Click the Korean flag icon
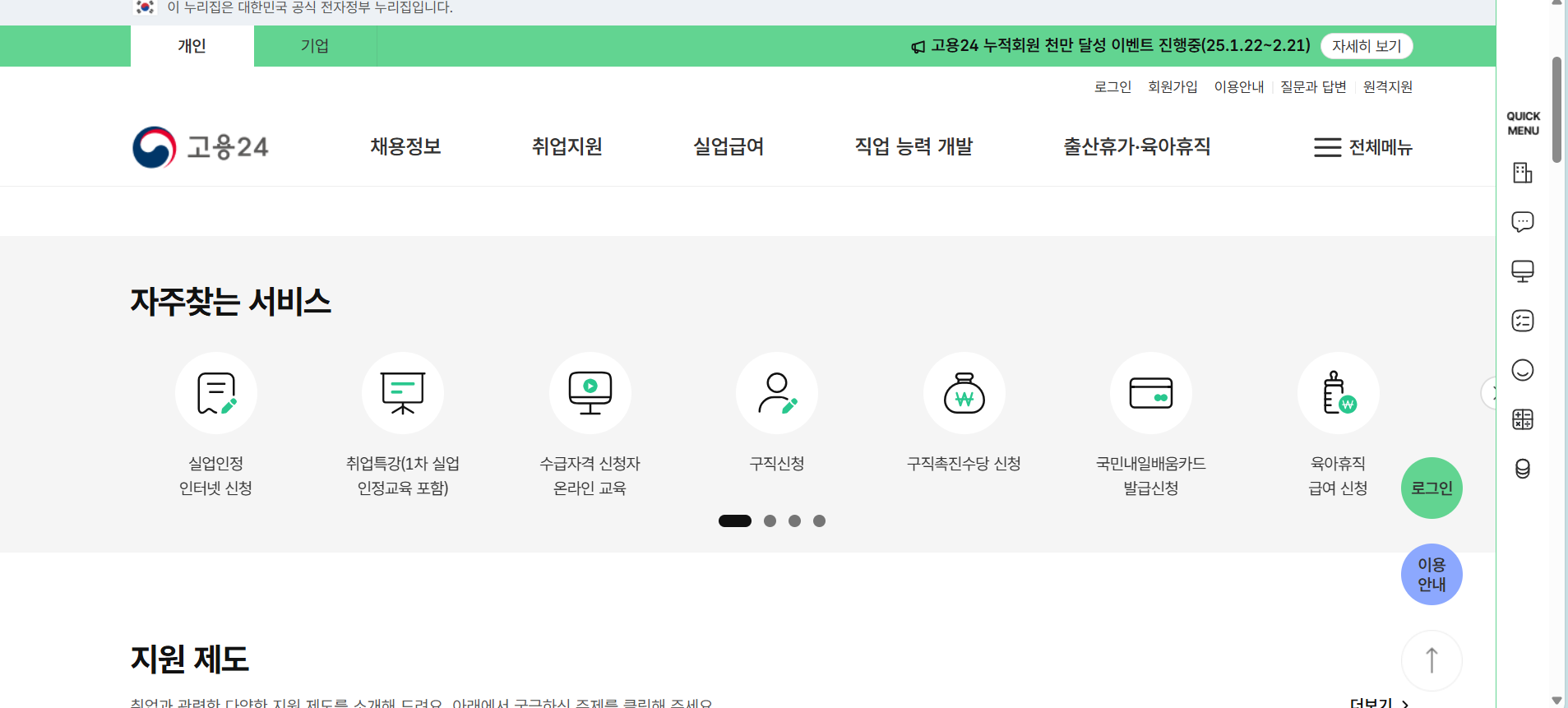Screen dimensions: 1568x708 [x=145, y=7]
